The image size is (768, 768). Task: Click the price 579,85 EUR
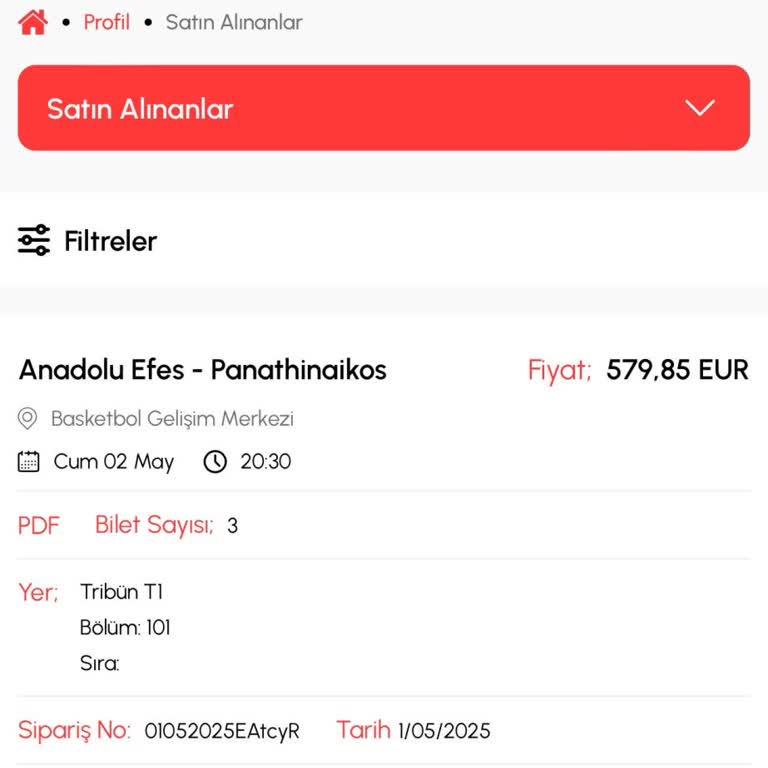tap(677, 370)
